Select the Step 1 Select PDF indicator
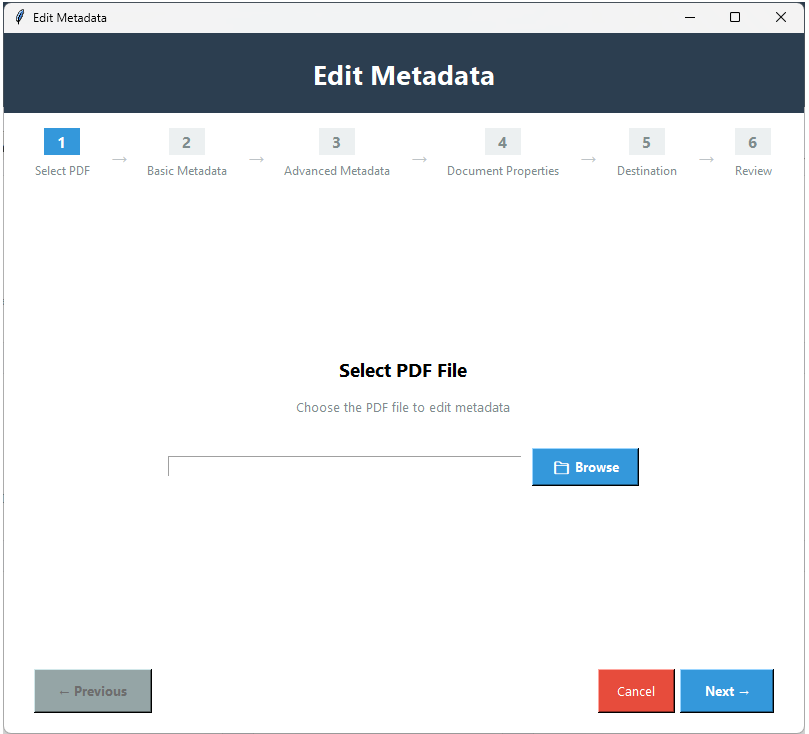The height and width of the screenshot is (734, 809). pyautogui.click(x=61, y=142)
